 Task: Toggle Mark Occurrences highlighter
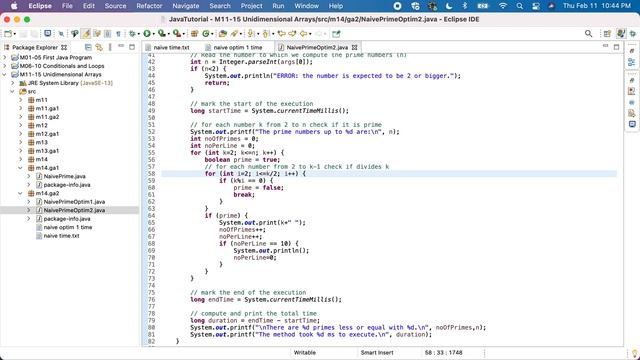(86, 34)
